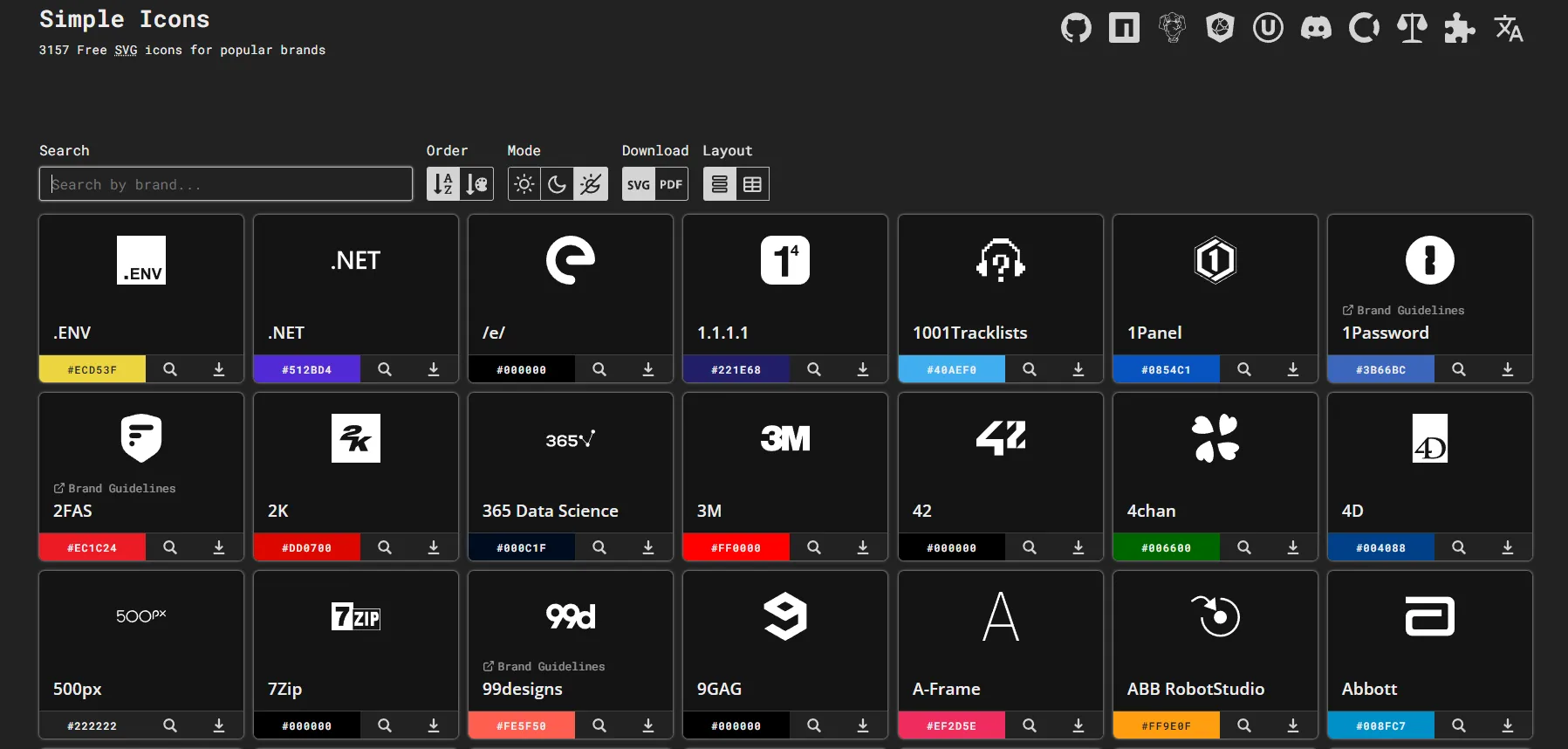Screen dimensions: 1568x749
Task: Click the 4chan clover logo preview
Action: [1215, 438]
